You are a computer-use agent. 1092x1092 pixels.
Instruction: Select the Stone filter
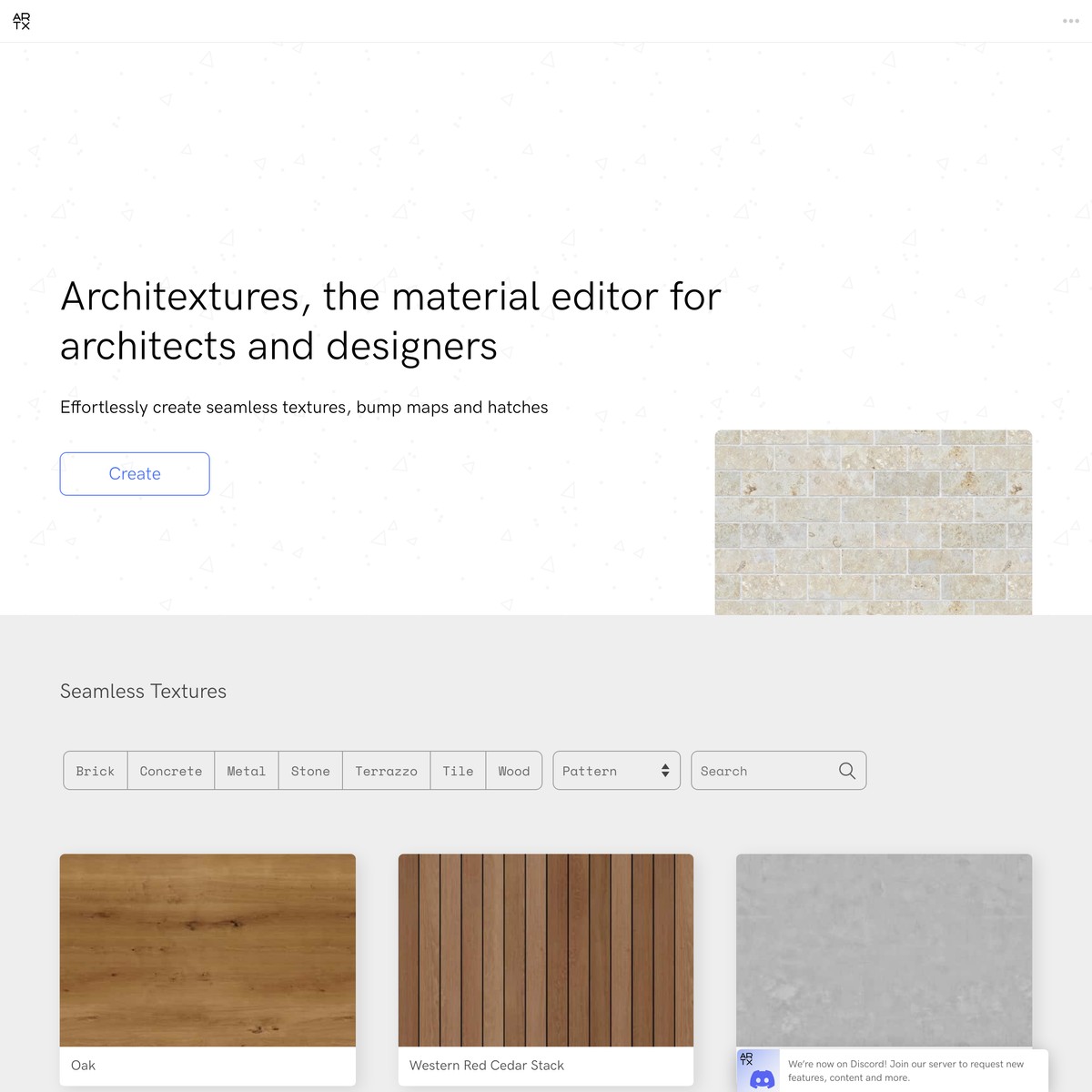(x=309, y=770)
